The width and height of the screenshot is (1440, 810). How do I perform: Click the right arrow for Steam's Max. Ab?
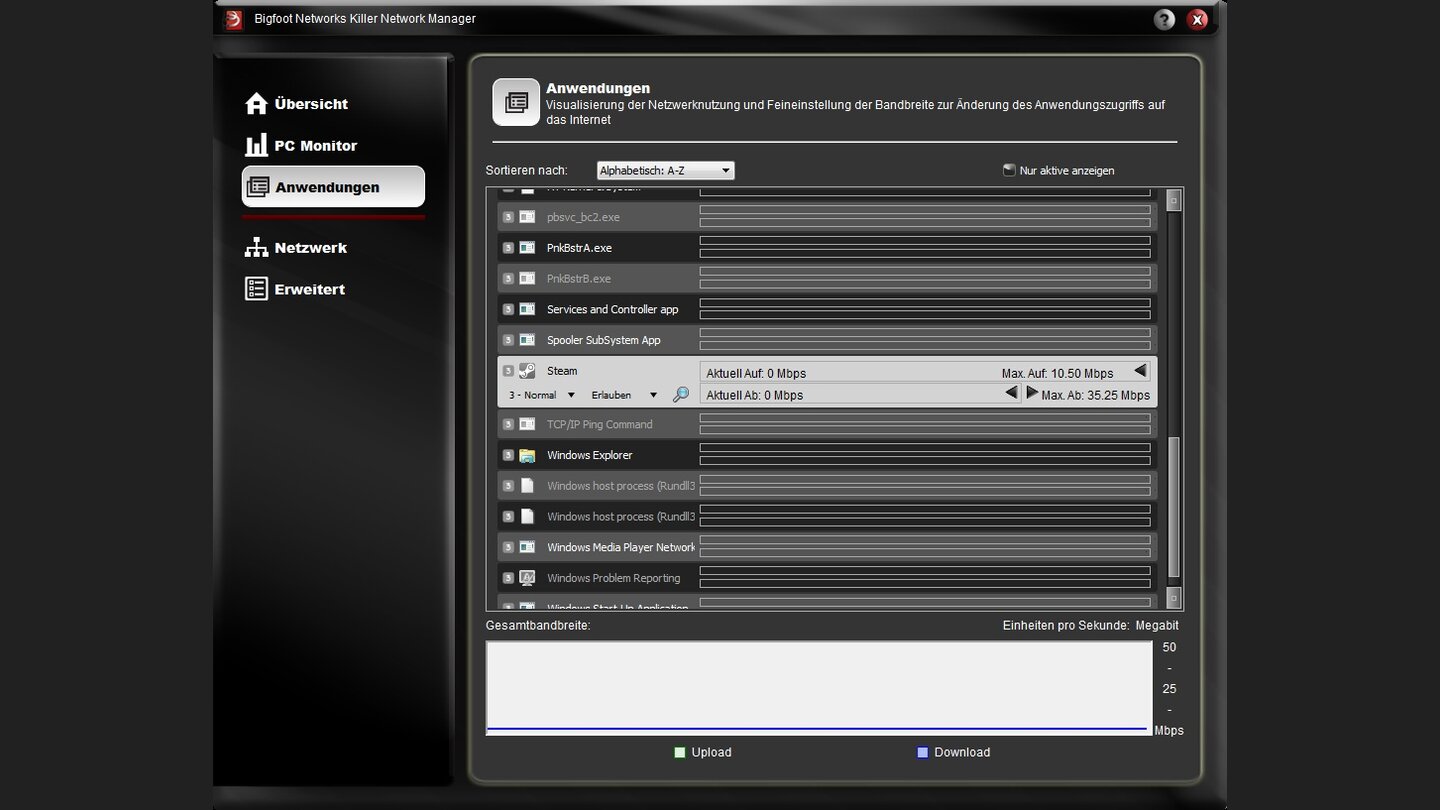click(1032, 393)
